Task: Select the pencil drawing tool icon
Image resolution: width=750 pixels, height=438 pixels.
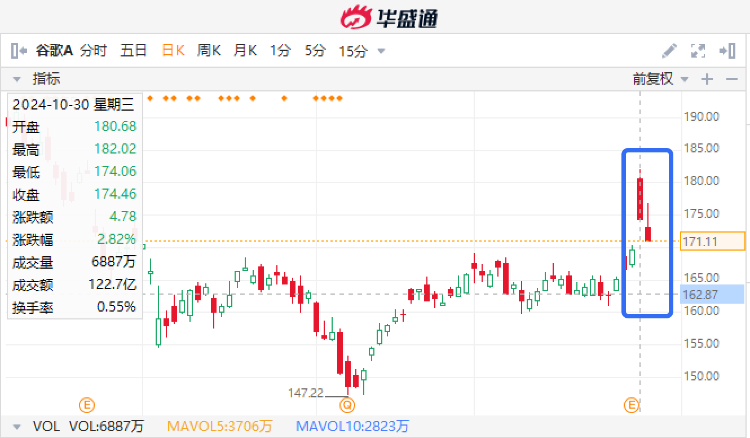Action: (669, 51)
